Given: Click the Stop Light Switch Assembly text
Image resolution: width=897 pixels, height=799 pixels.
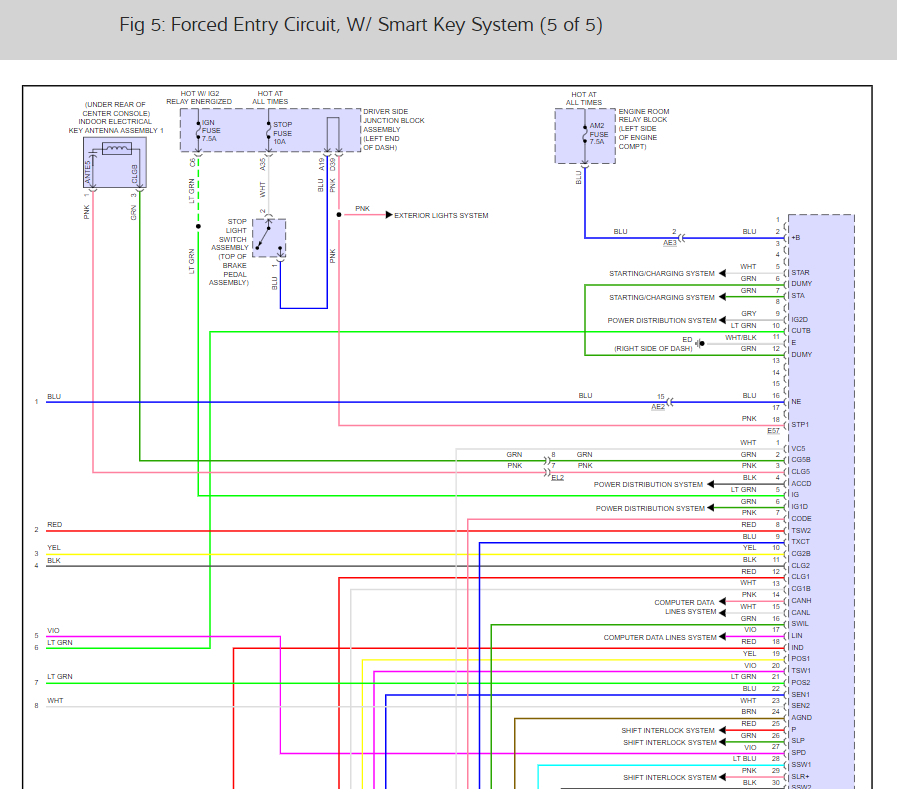Looking at the screenshot, I should 228,252.
